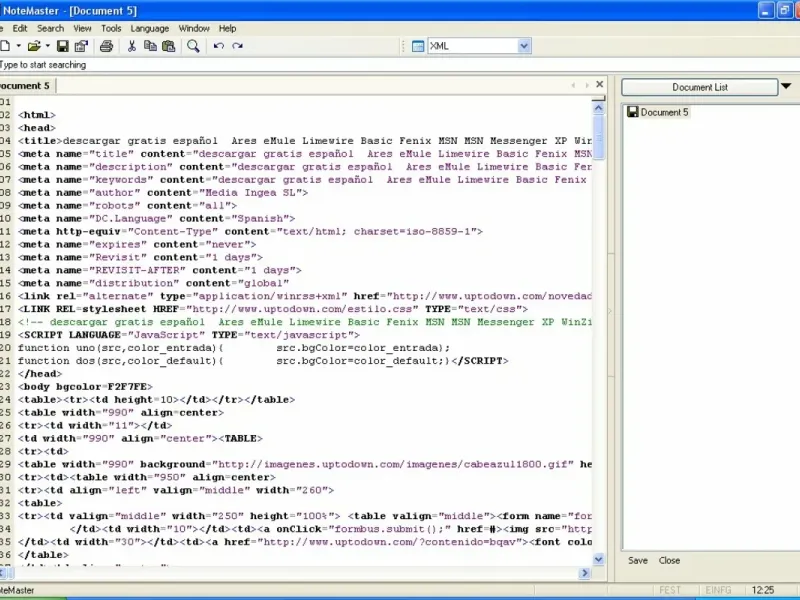
Task: Click the FEST status bar indicator
Action: click(670, 590)
